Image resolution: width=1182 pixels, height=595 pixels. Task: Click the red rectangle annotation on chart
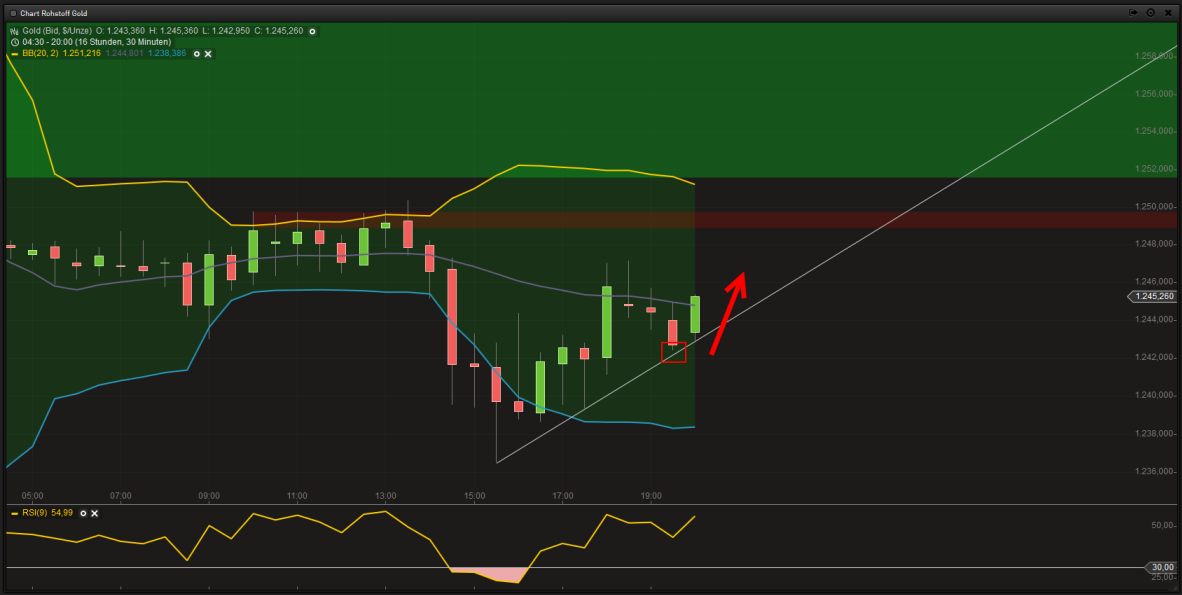point(674,352)
